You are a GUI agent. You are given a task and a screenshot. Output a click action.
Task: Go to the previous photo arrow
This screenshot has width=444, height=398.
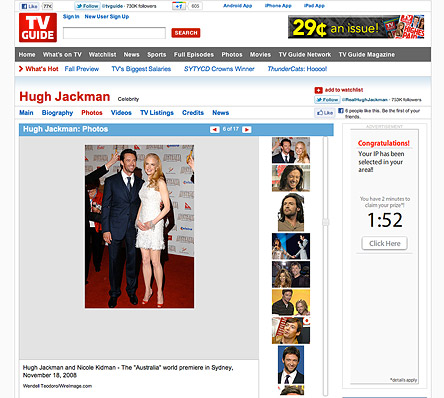pos(214,129)
